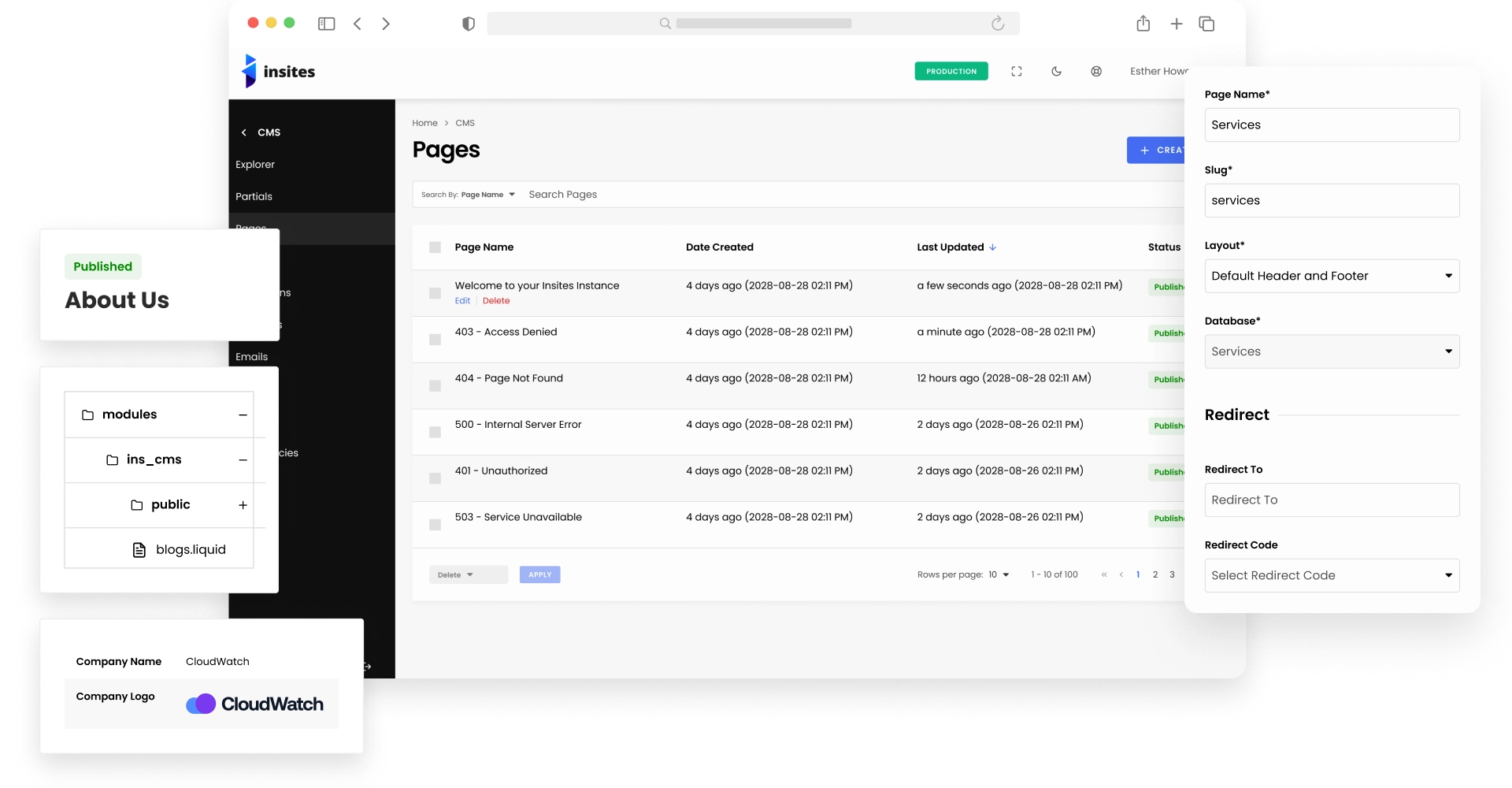Open the bulk Delete action dropdown
This screenshot has height=788, width=1512.
click(x=469, y=575)
